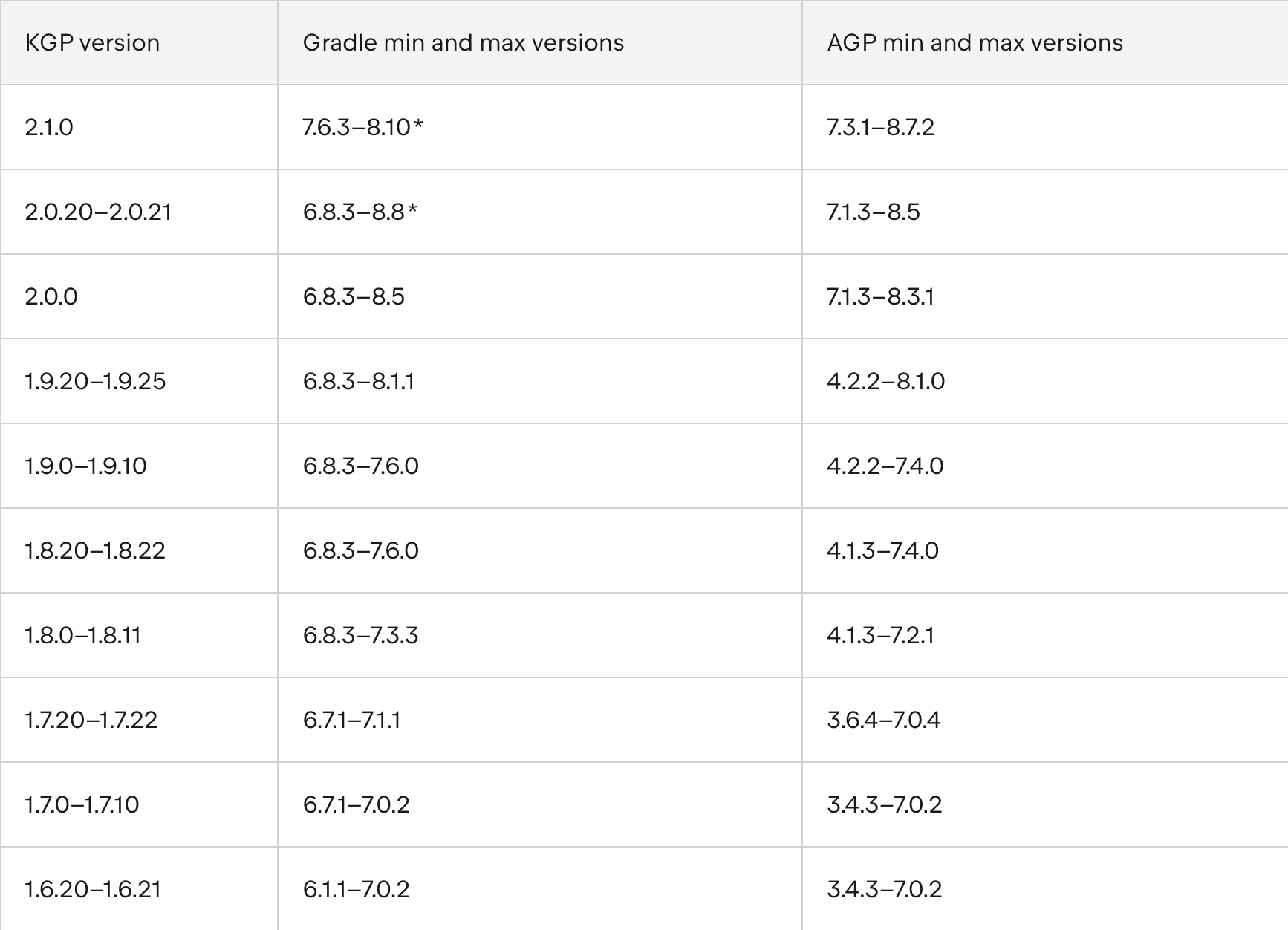Viewport: 1288px width, 930px height.
Task: Click the 6.8.3–8.8* Gradle cell
Action: [x=540, y=212]
